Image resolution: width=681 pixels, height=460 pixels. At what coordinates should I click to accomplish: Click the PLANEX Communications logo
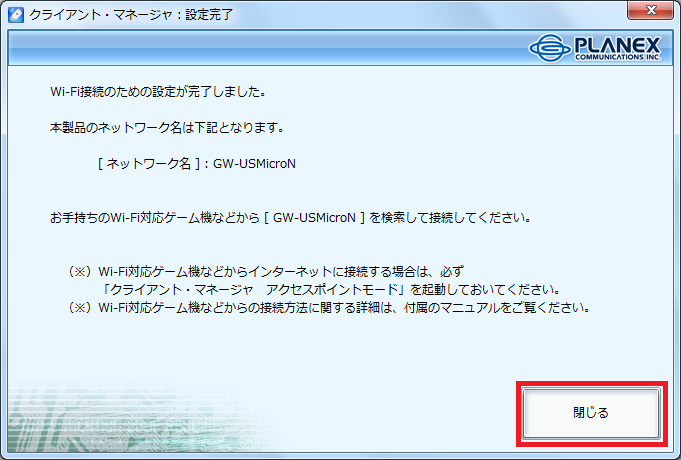pos(595,48)
